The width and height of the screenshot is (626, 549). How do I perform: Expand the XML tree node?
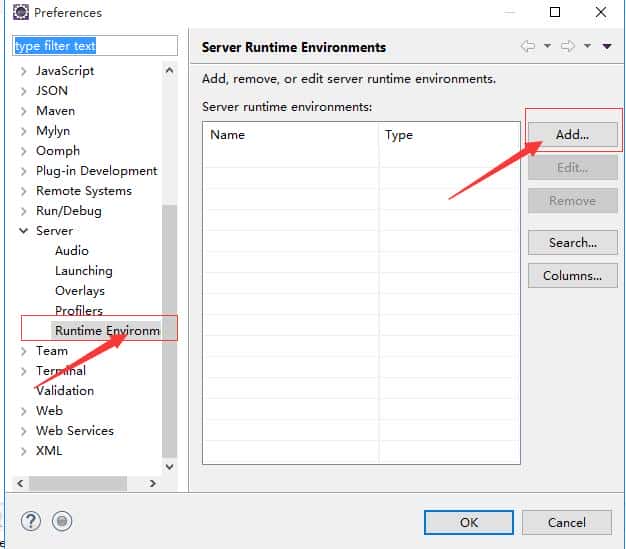[x=24, y=451]
